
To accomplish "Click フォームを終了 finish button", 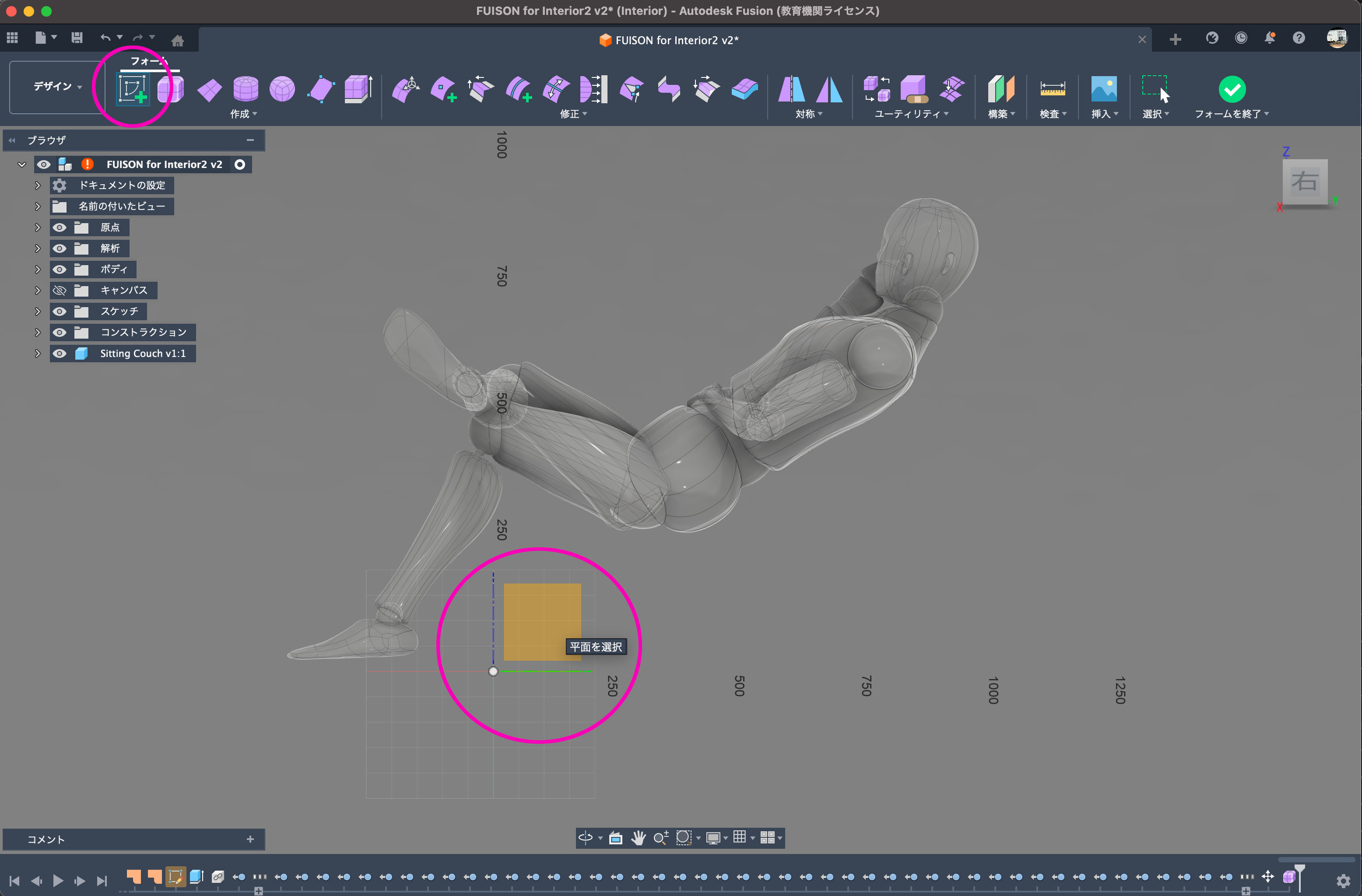I will coord(1232,90).
